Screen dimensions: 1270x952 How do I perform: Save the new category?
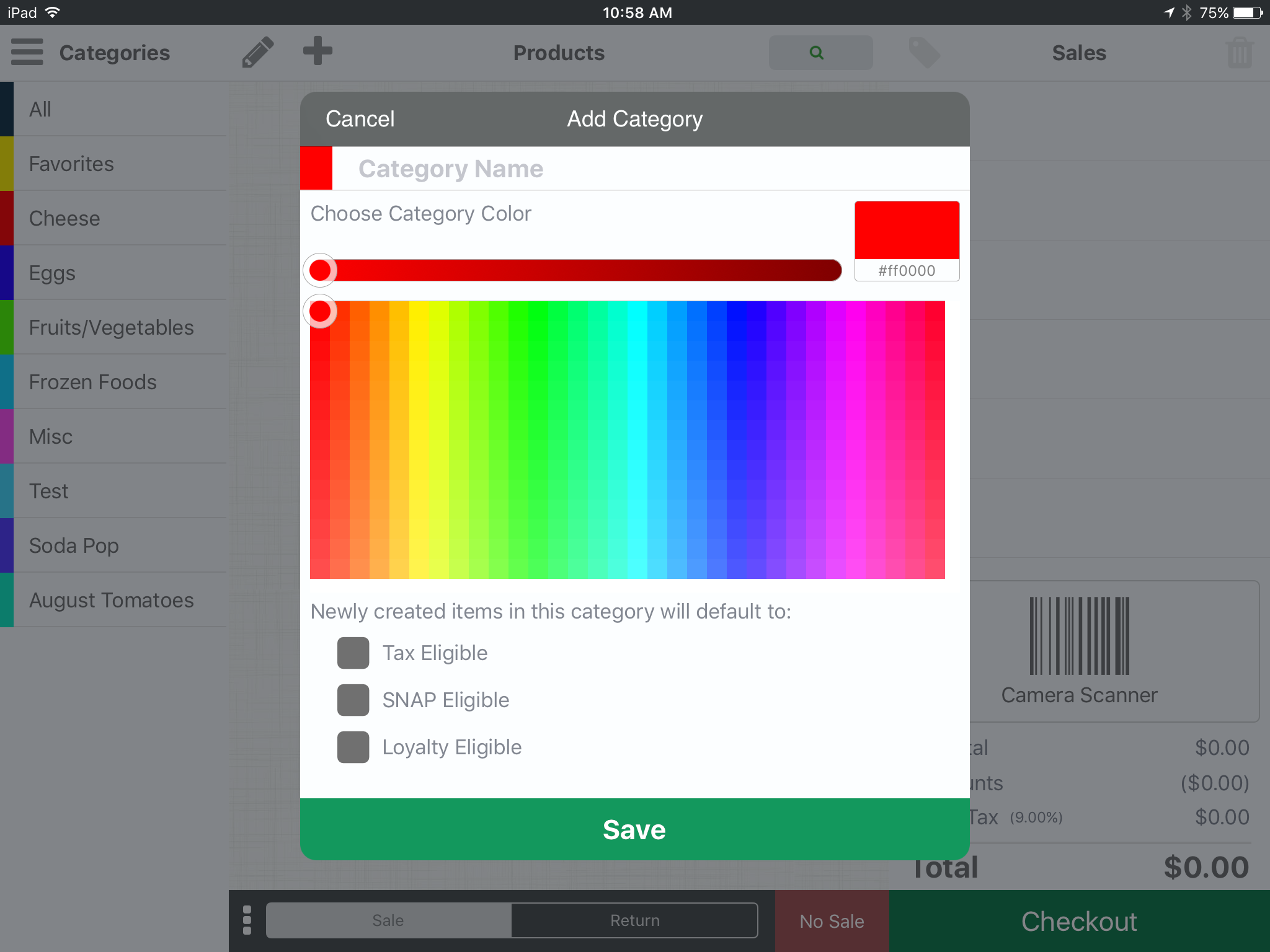point(634,829)
